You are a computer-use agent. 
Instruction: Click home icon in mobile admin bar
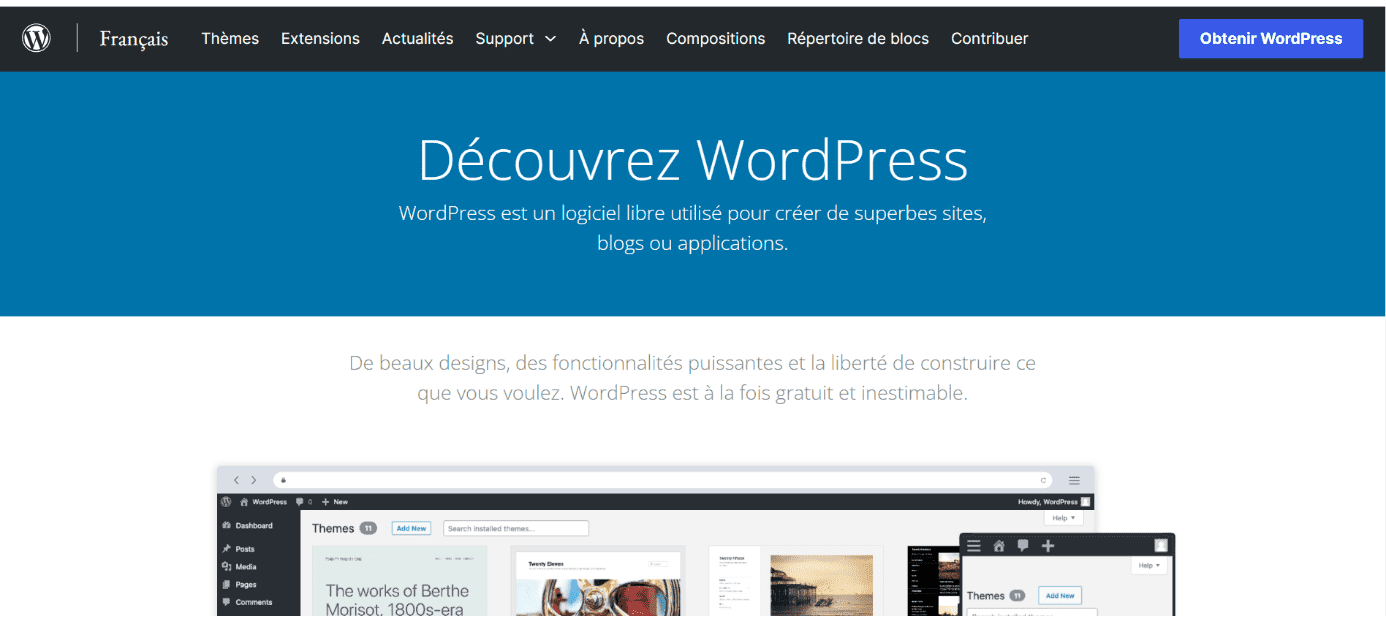tap(998, 546)
